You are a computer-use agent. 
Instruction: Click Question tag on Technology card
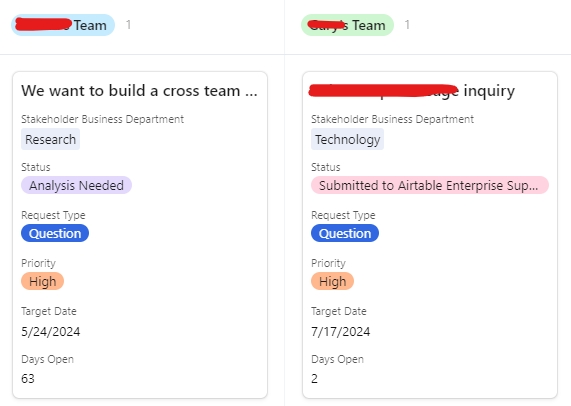(345, 233)
